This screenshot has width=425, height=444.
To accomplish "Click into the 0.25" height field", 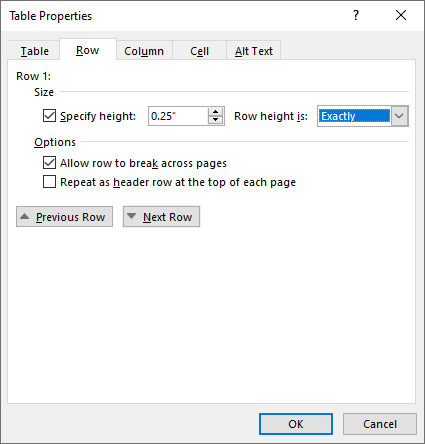I will pos(178,116).
